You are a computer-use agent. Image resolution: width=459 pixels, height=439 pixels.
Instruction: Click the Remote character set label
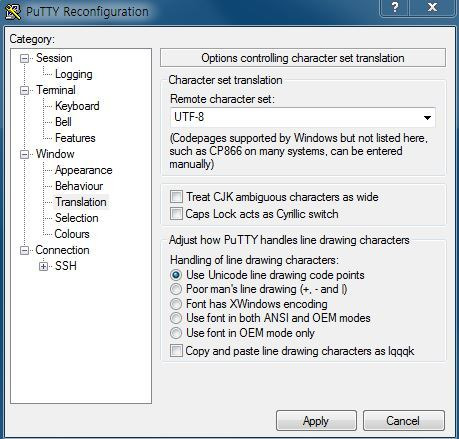[x=222, y=99]
